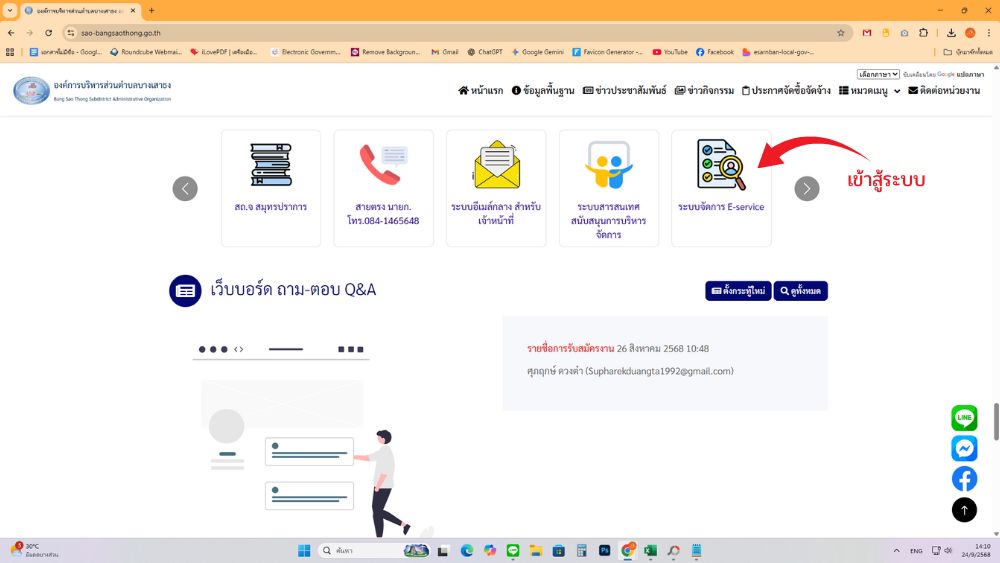Go to previous carousel slide arrow
Screen dimensions: 1000x563
[185, 188]
